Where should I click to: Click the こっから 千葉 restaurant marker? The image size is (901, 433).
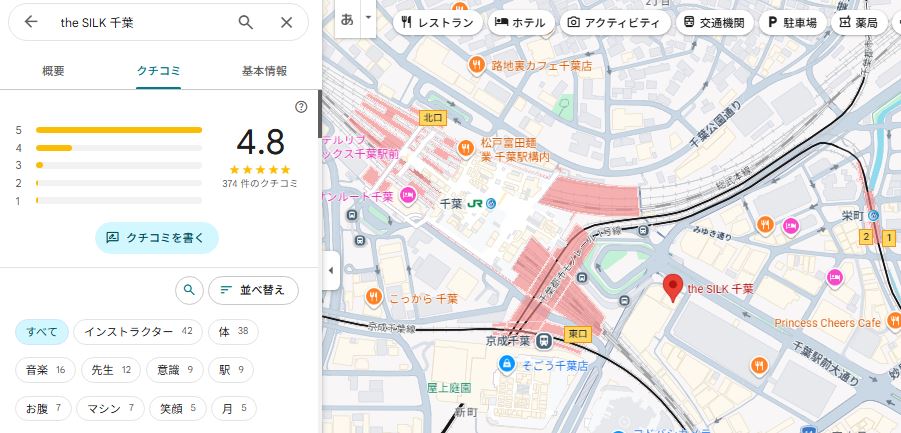tap(373, 296)
